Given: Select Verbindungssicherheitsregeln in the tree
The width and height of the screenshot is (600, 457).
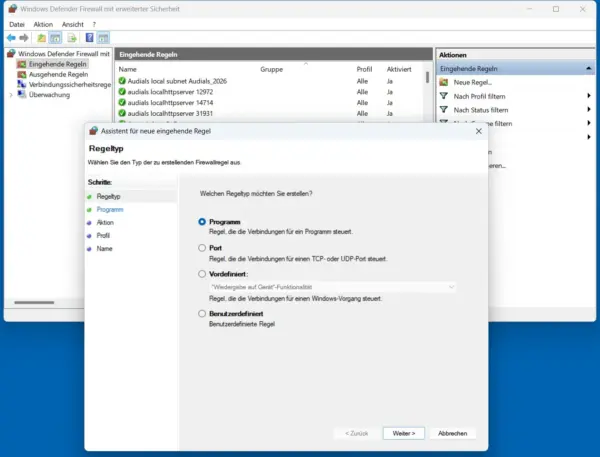Looking at the screenshot, I should [x=70, y=84].
